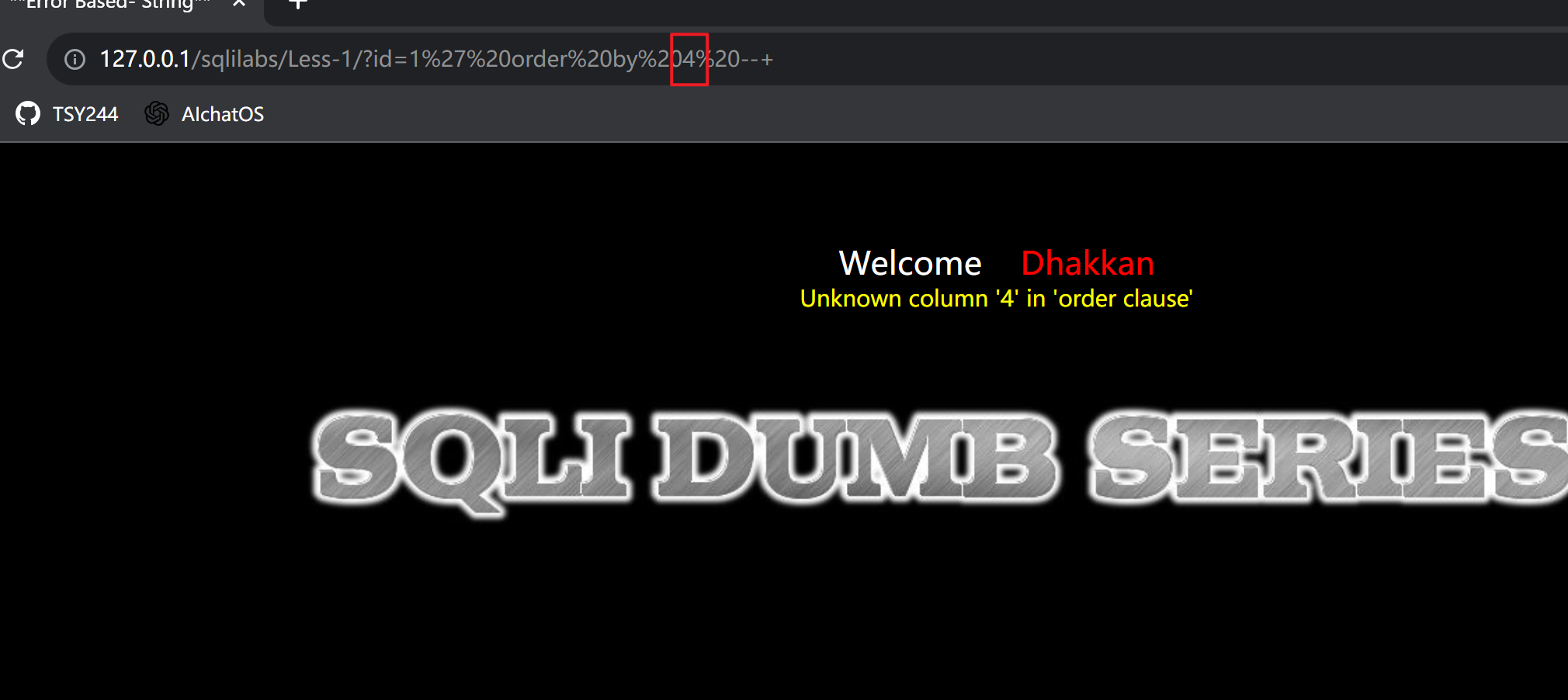Close the Error Based- String tab
The image size is (1568, 700).
point(239,4)
